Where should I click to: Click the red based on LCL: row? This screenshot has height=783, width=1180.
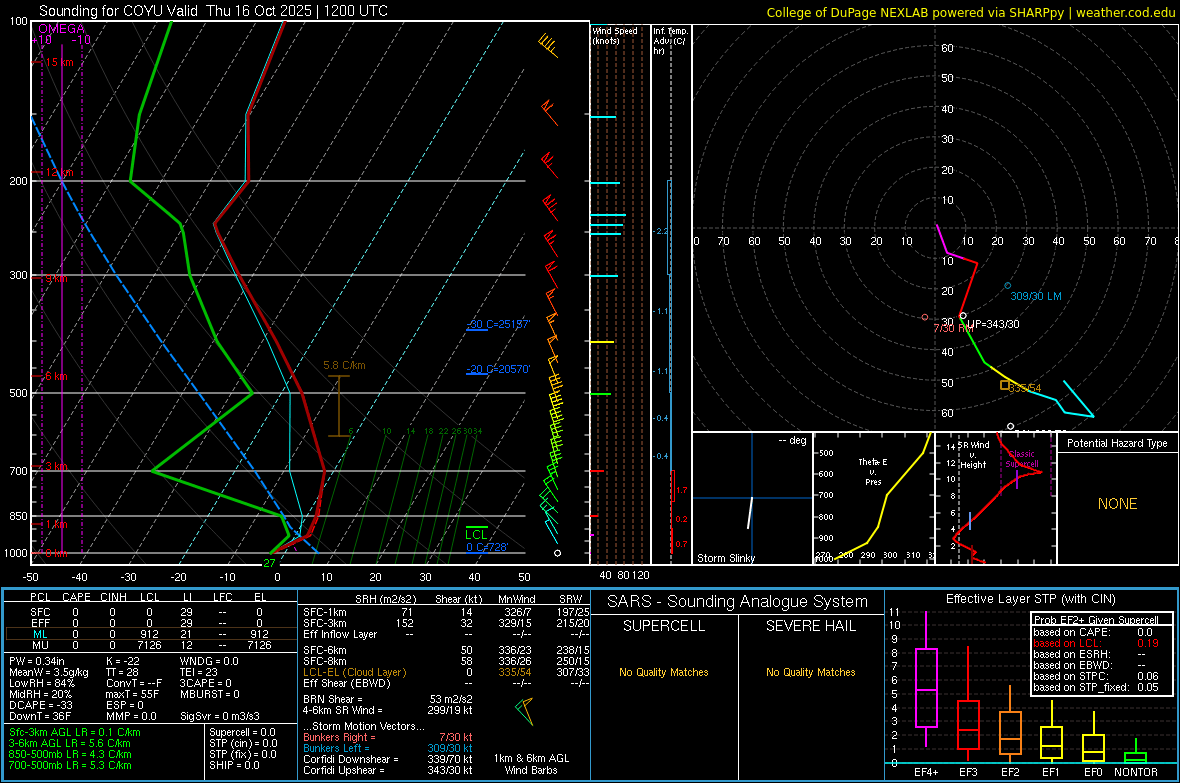tap(1096, 643)
